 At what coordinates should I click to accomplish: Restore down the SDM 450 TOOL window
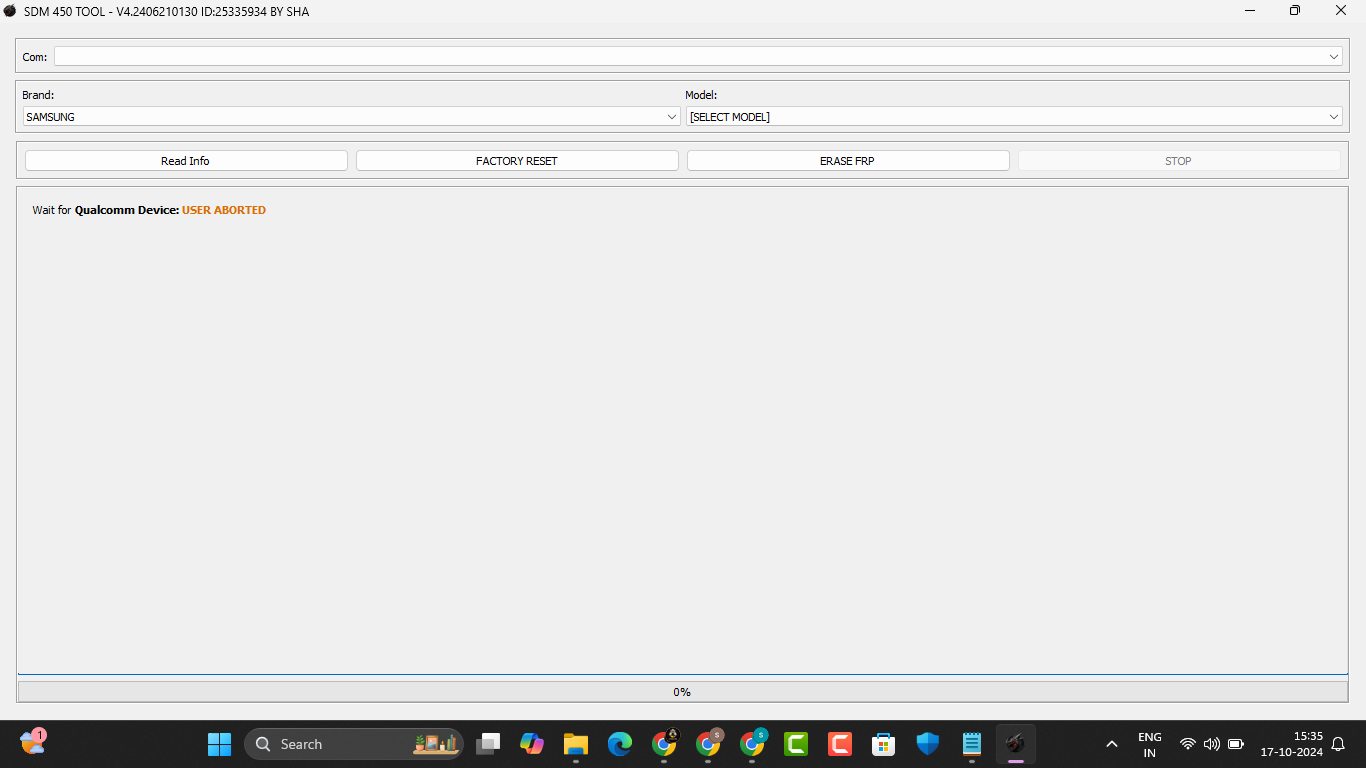(1295, 11)
